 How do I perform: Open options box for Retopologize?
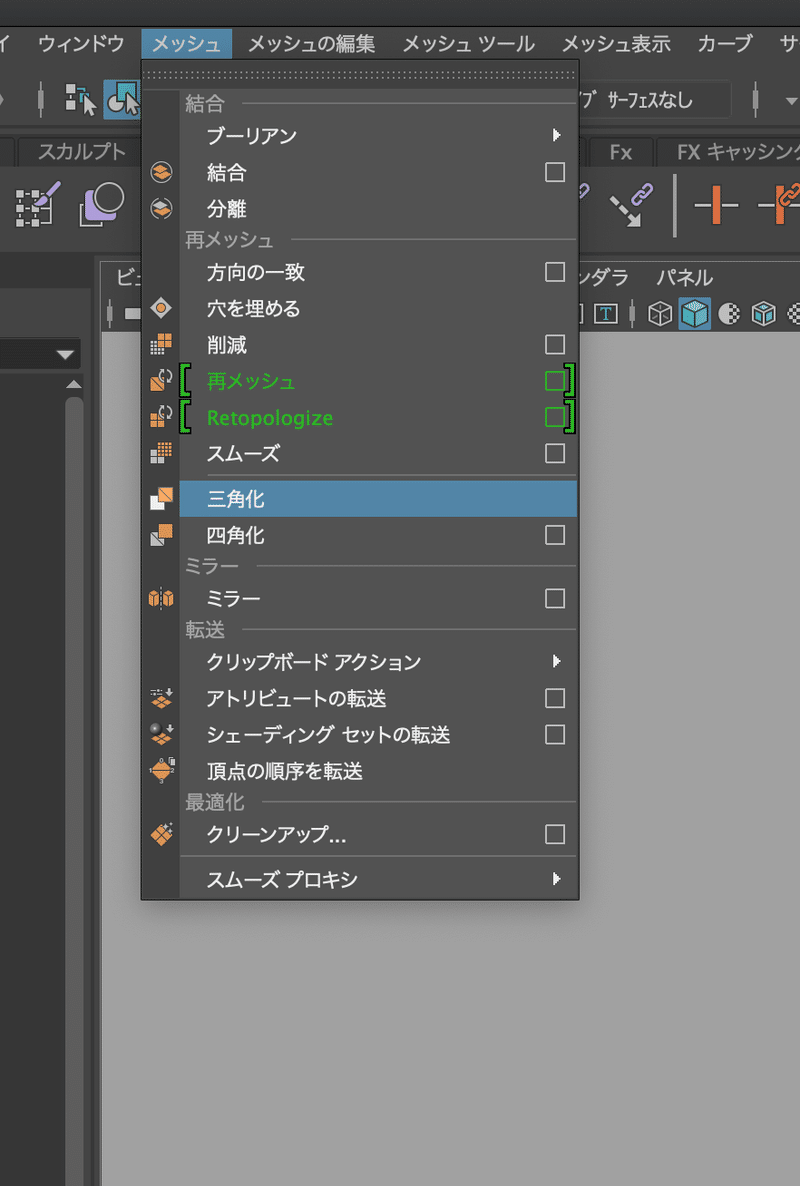(x=555, y=418)
